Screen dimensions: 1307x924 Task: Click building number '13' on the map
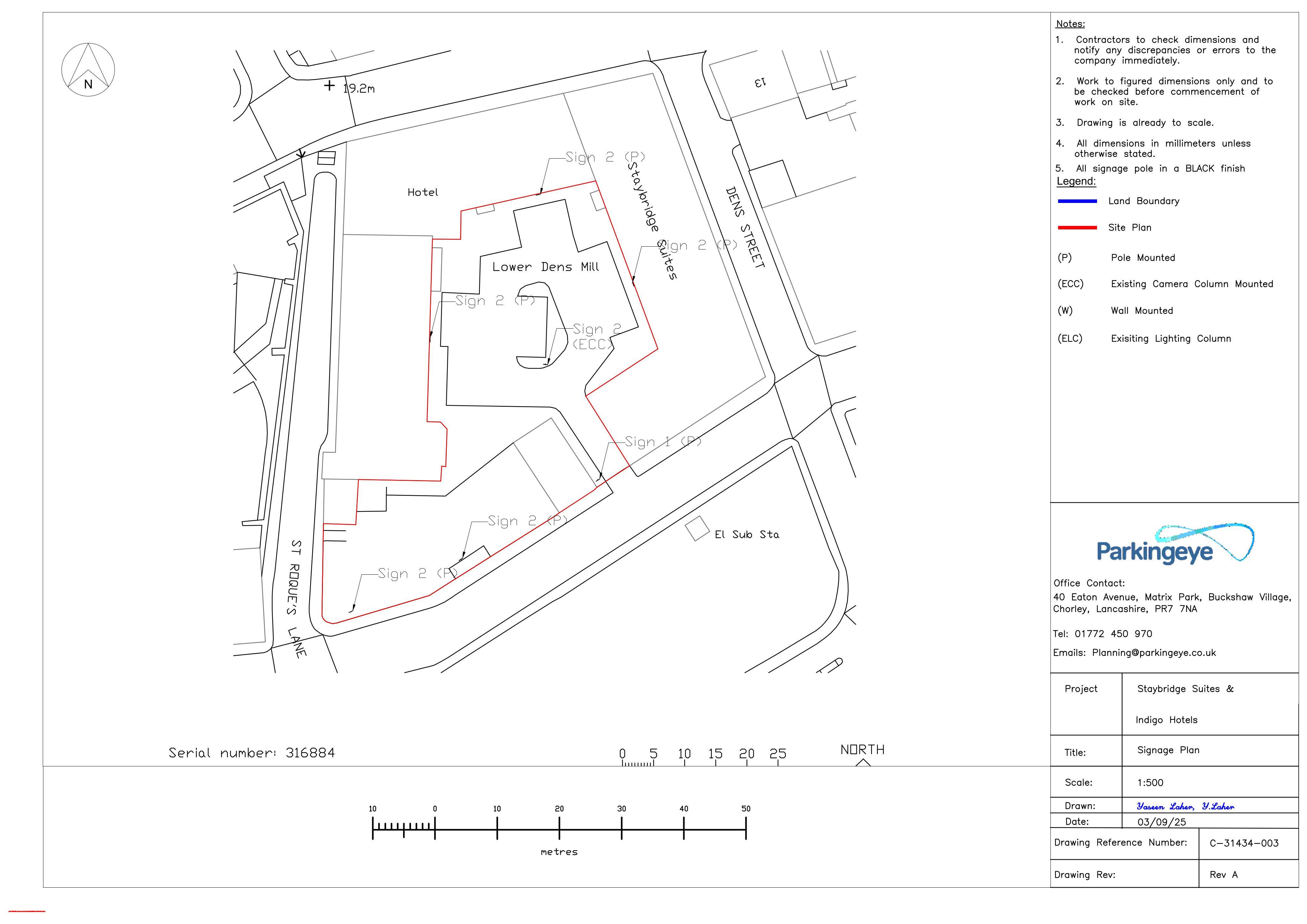click(760, 82)
